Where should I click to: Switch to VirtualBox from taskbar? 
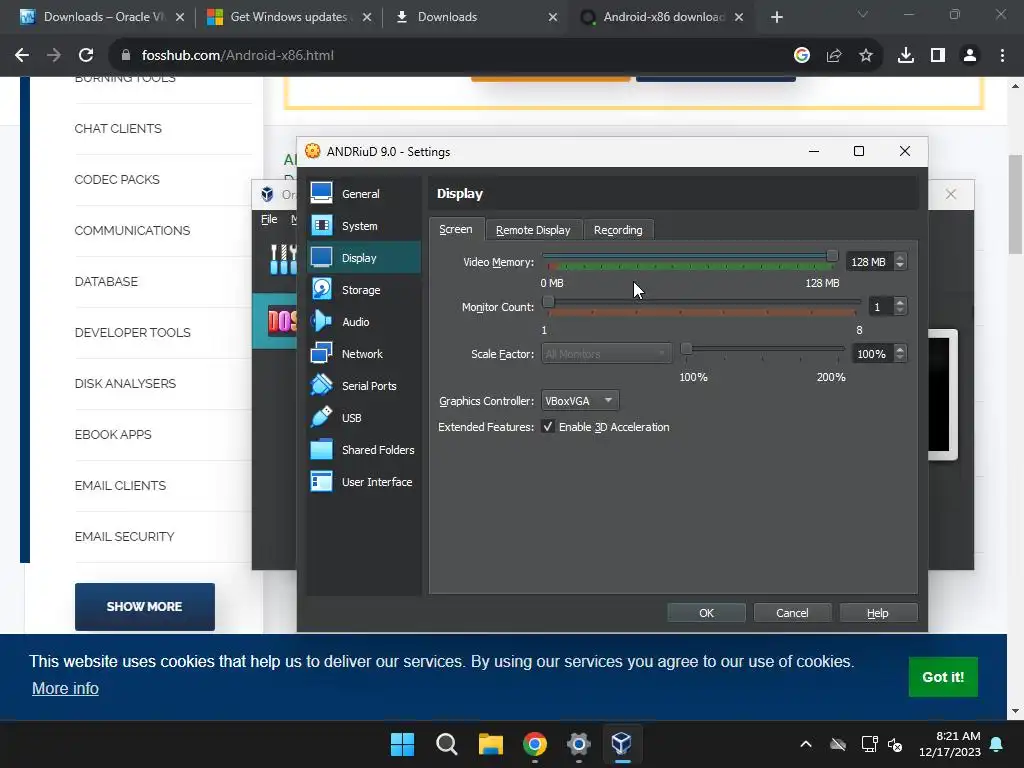point(622,744)
